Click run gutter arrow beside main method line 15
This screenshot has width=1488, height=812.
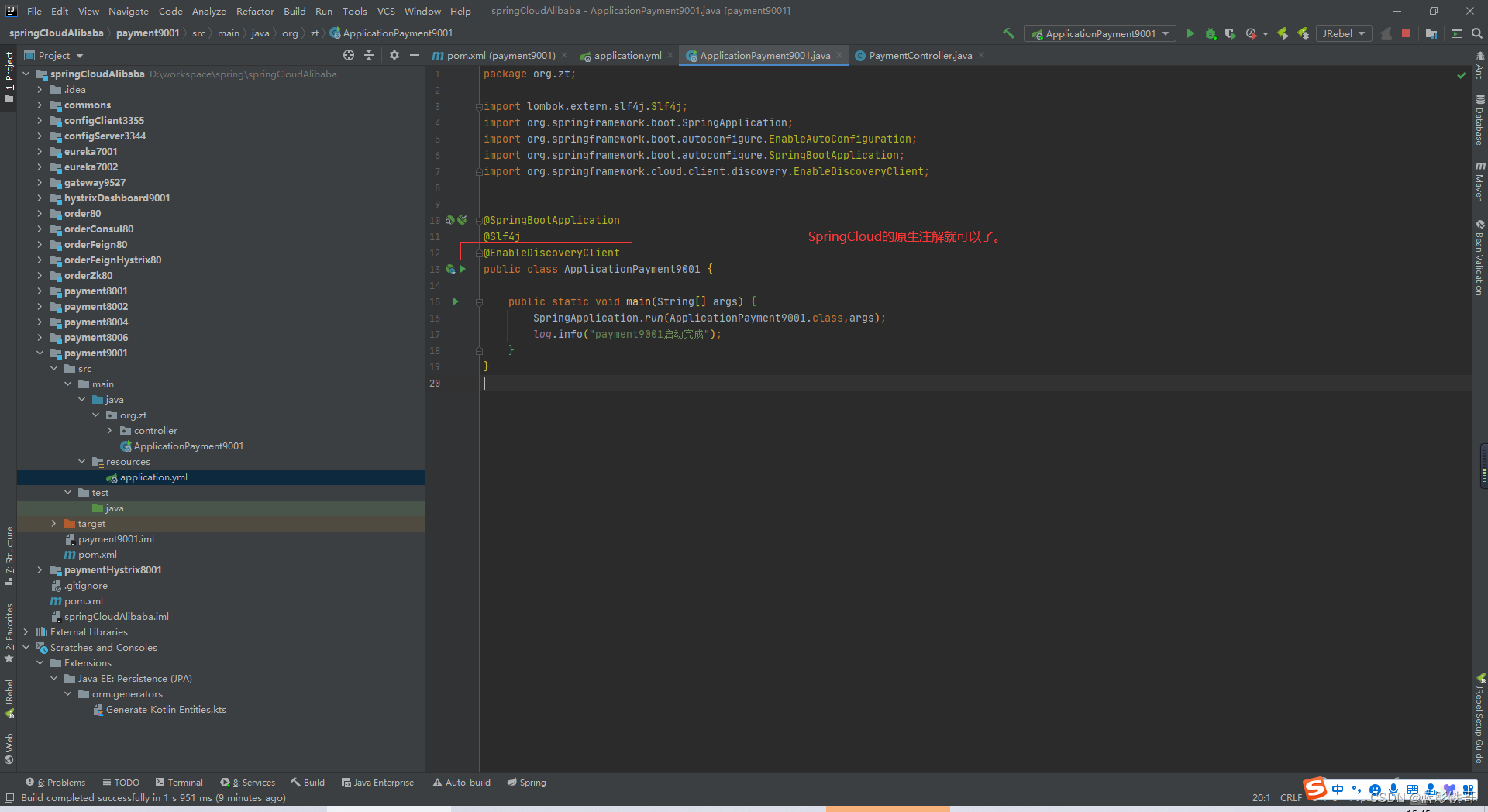point(456,301)
